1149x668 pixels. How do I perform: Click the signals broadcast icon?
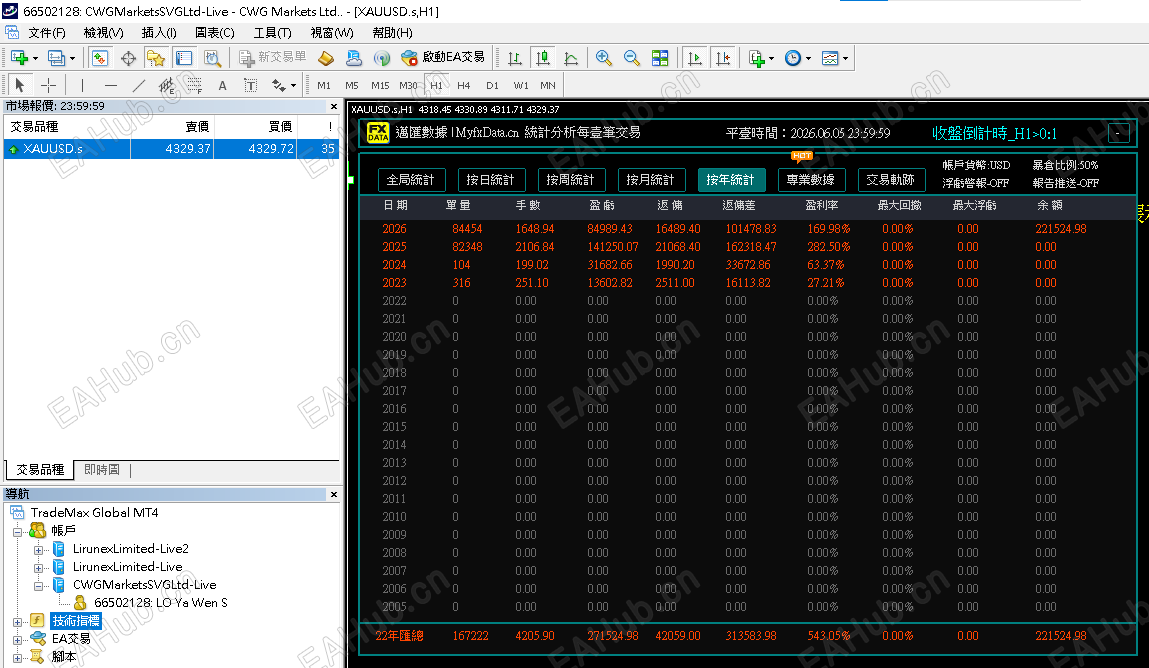382,58
